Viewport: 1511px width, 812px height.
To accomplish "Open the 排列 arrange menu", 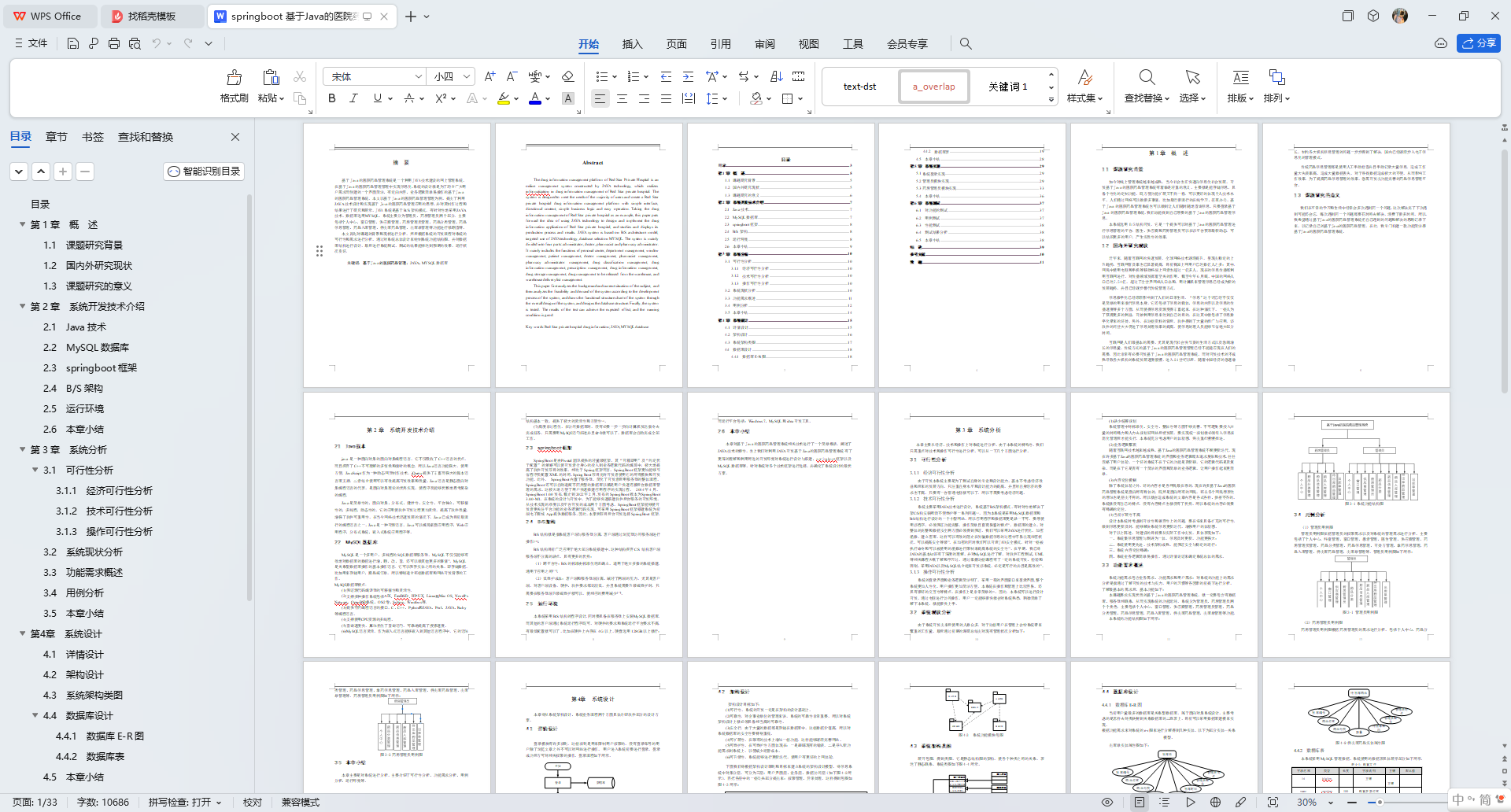I will click(x=1276, y=87).
